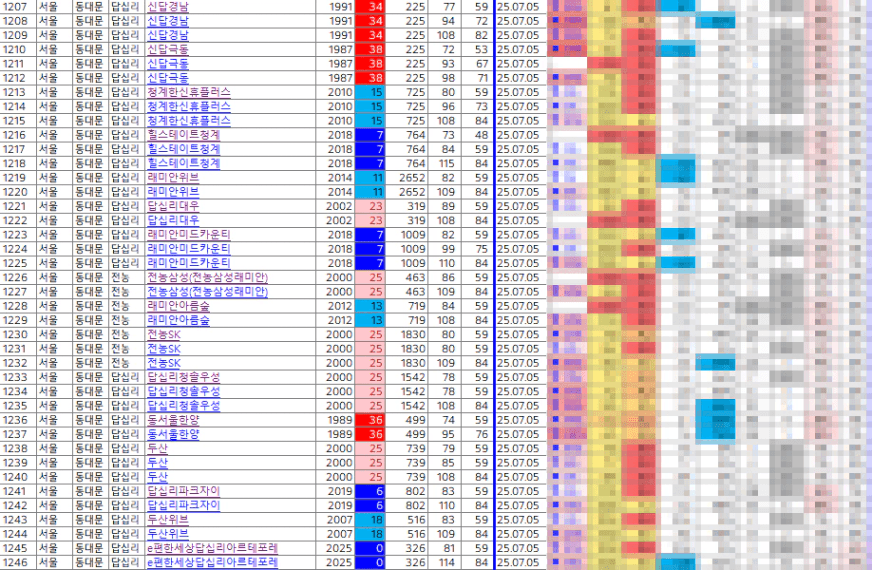Follow the 신답극동 link in row 1212
Viewport: 872px width, 570px height.
pyautogui.click(x=167, y=78)
